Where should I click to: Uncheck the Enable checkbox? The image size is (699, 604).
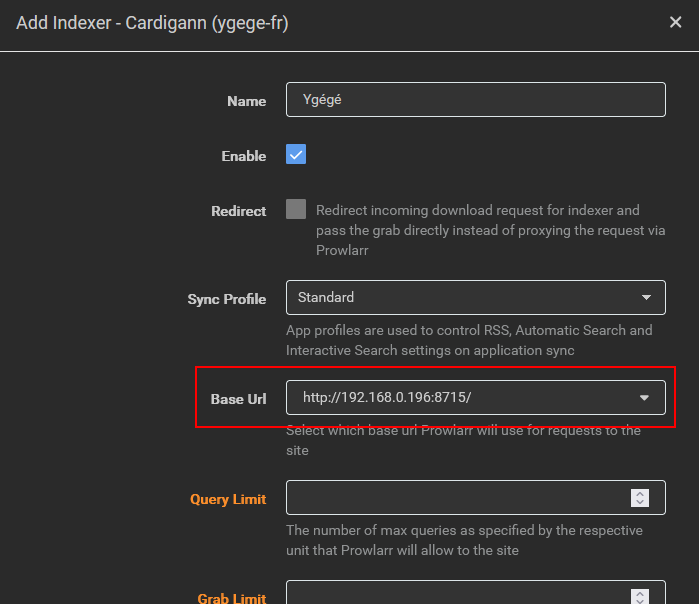[x=296, y=155]
